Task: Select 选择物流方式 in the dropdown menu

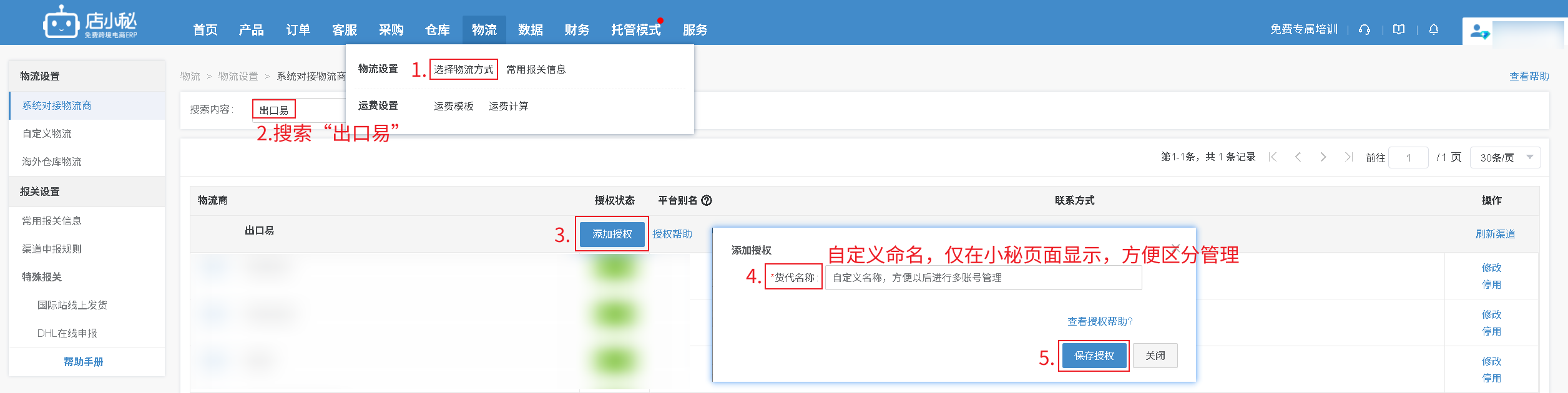Action: tap(463, 69)
